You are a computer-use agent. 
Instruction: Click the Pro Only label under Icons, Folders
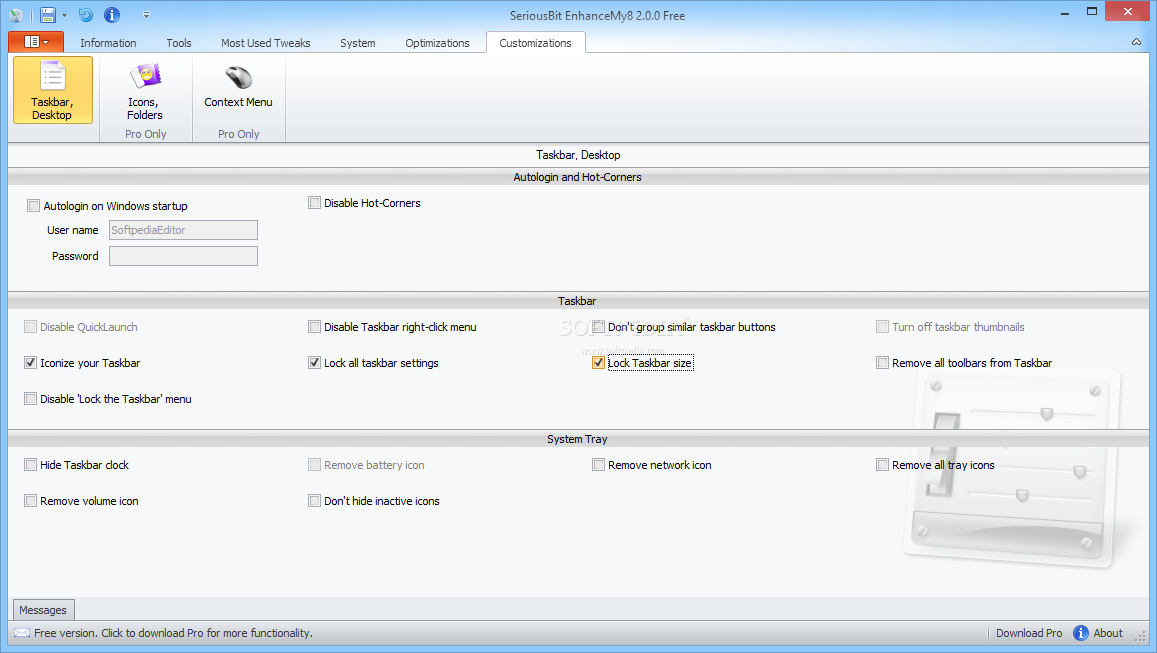[145, 134]
